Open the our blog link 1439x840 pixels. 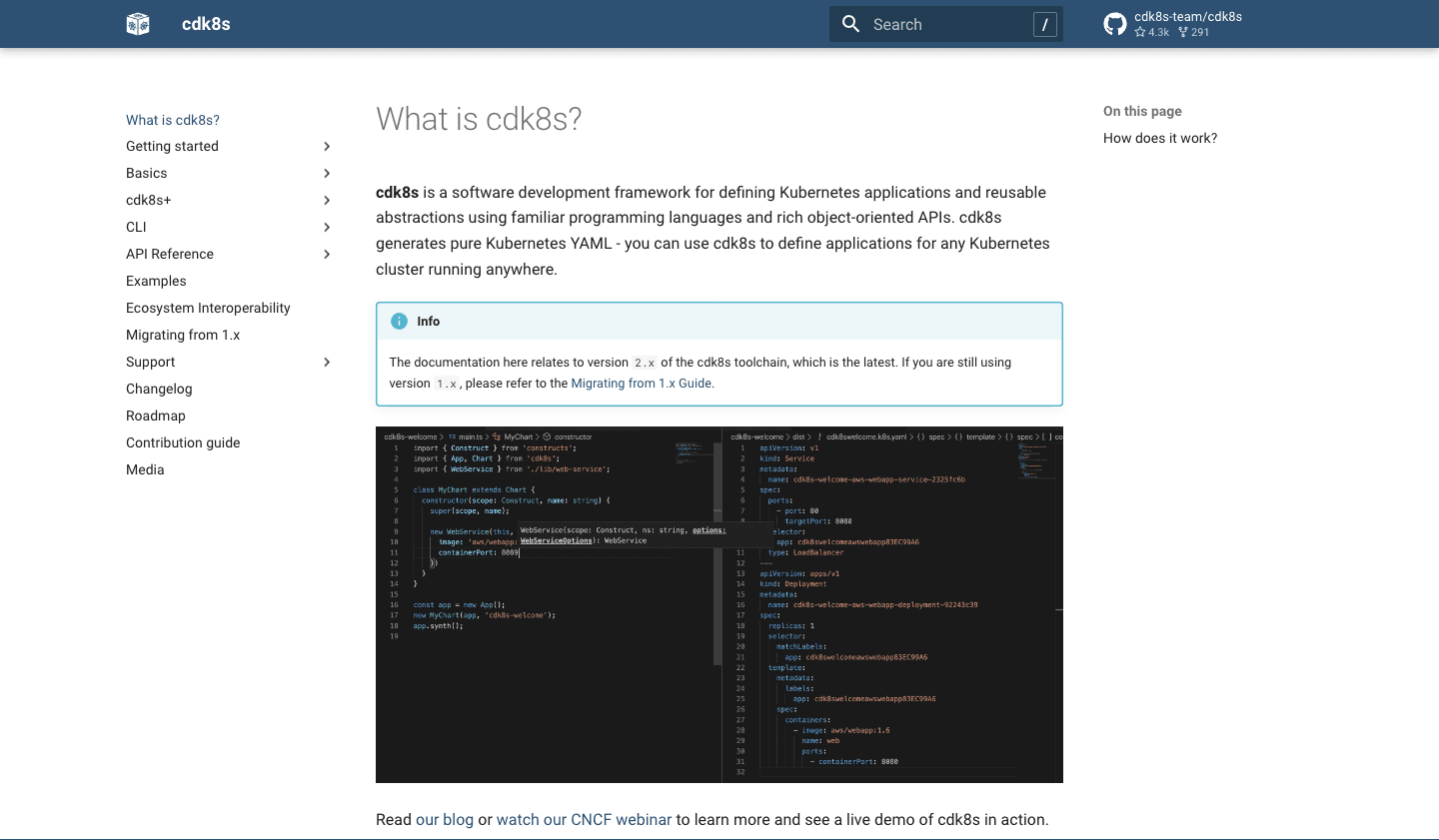point(445,819)
